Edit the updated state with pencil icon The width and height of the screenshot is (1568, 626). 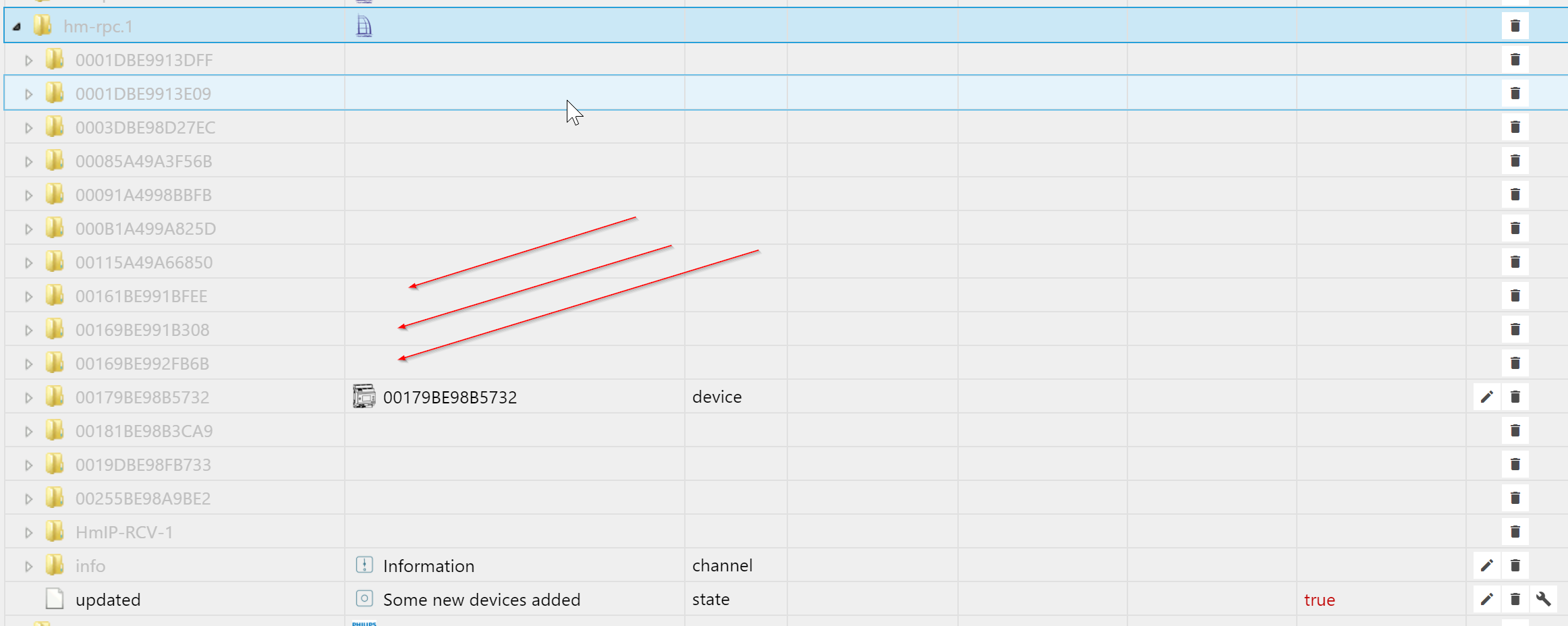coord(1486,599)
